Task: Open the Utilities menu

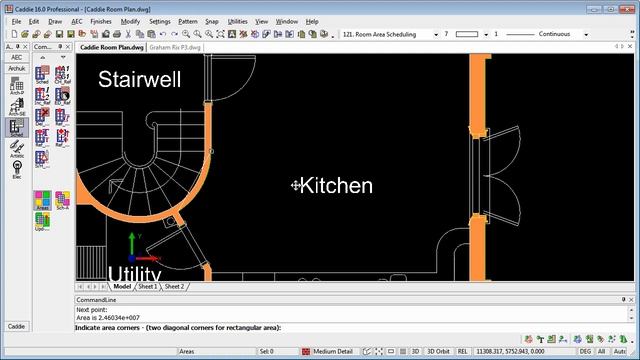Action: pos(238,21)
